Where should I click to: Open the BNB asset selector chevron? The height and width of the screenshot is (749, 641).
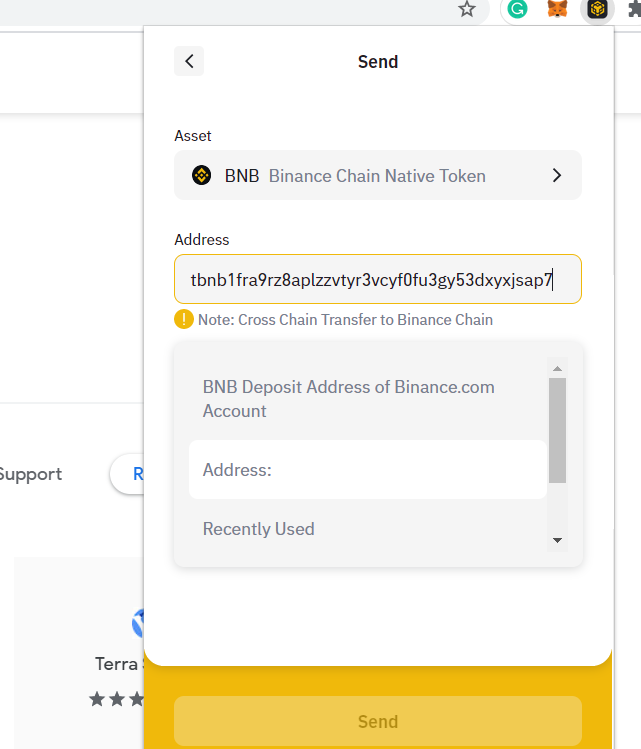(556, 175)
